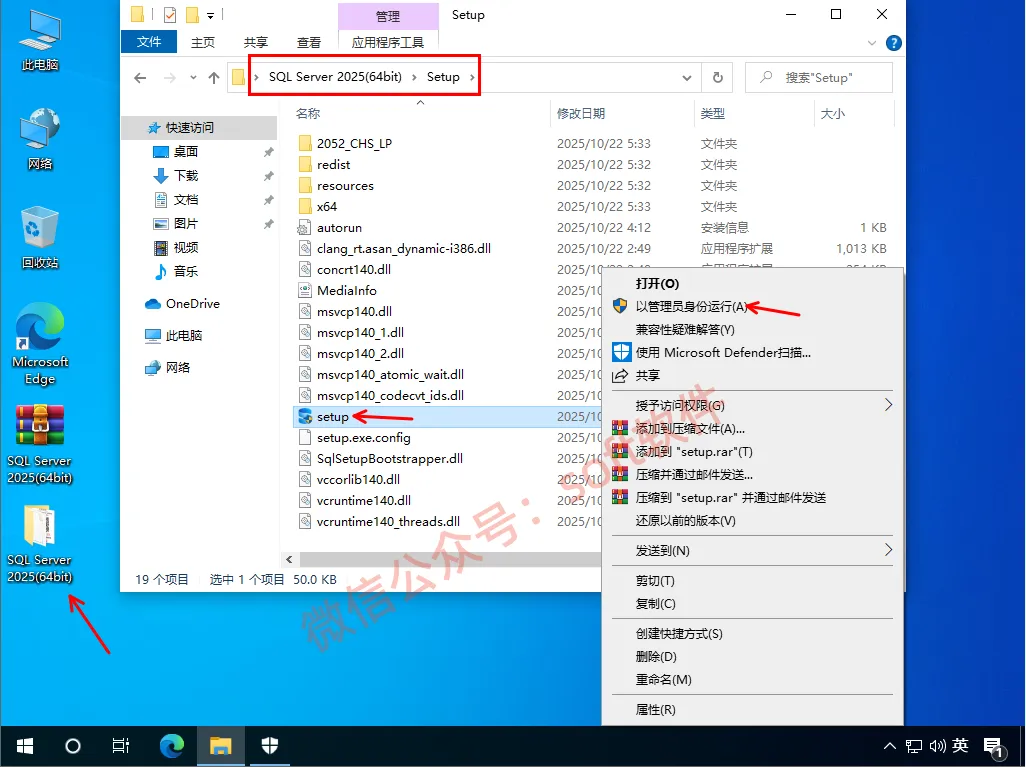Open This PC desktop icon
The height and width of the screenshot is (767, 1026).
tap(40, 41)
